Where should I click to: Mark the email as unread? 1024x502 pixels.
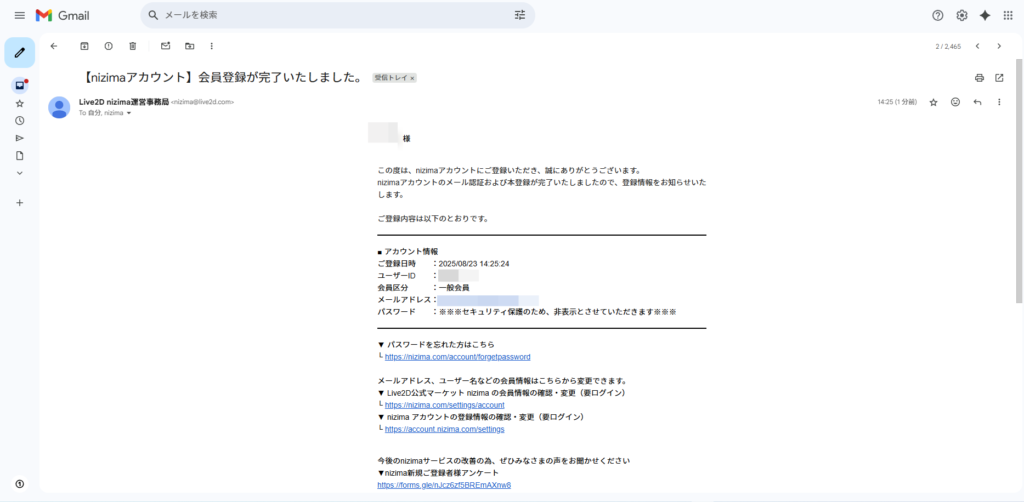(x=165, y=46)
